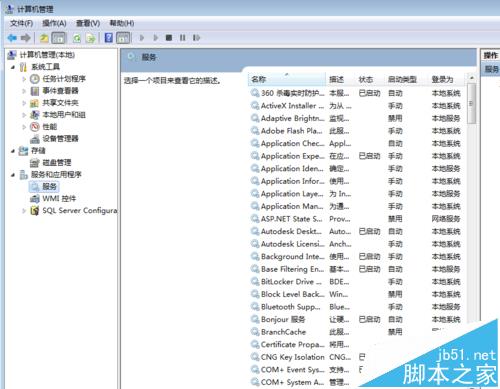Expand the 事件查看器 node

coord(24,91)
